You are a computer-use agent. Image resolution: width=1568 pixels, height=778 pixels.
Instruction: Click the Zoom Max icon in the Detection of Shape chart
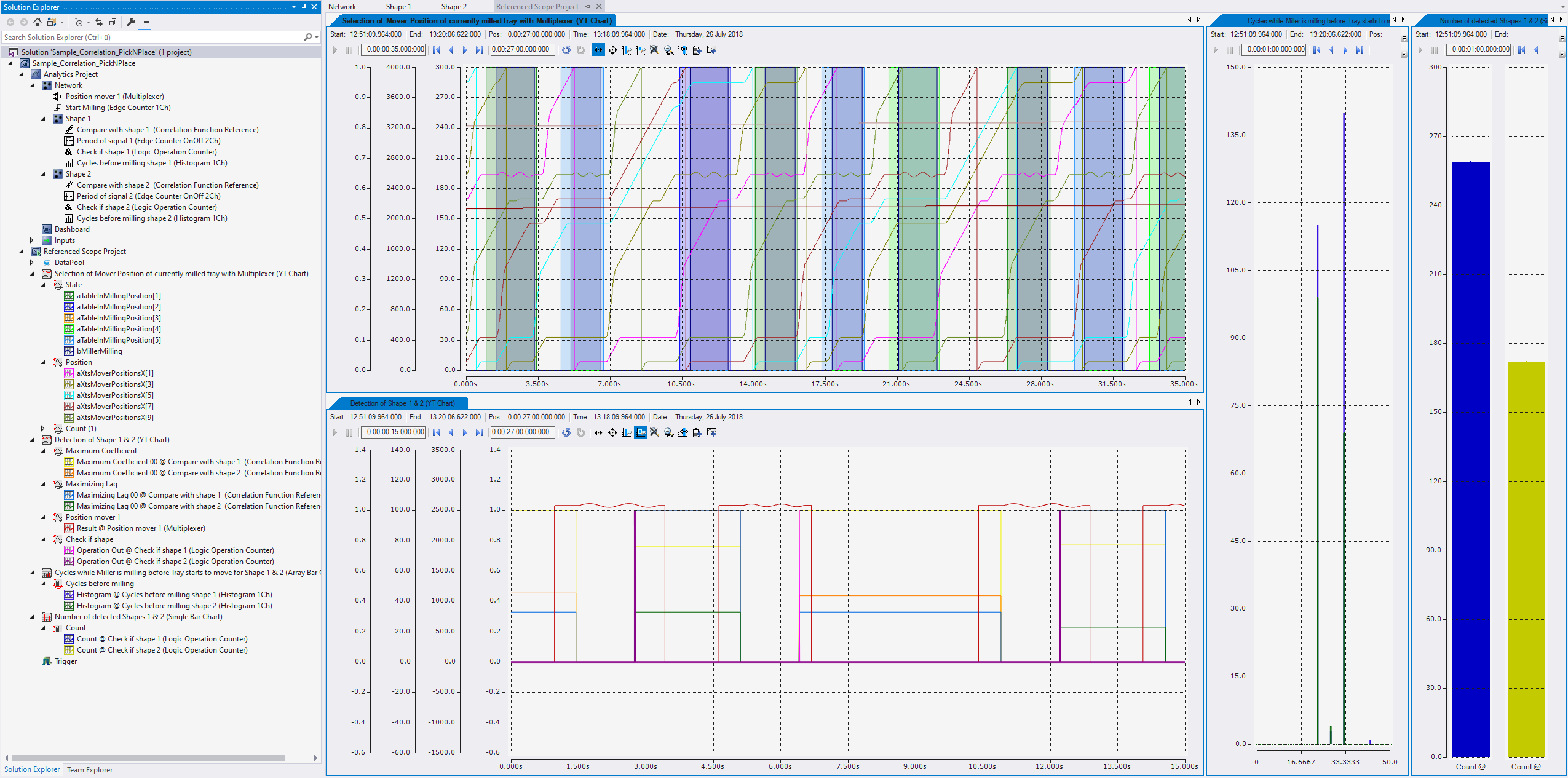[x=669, y=432]
